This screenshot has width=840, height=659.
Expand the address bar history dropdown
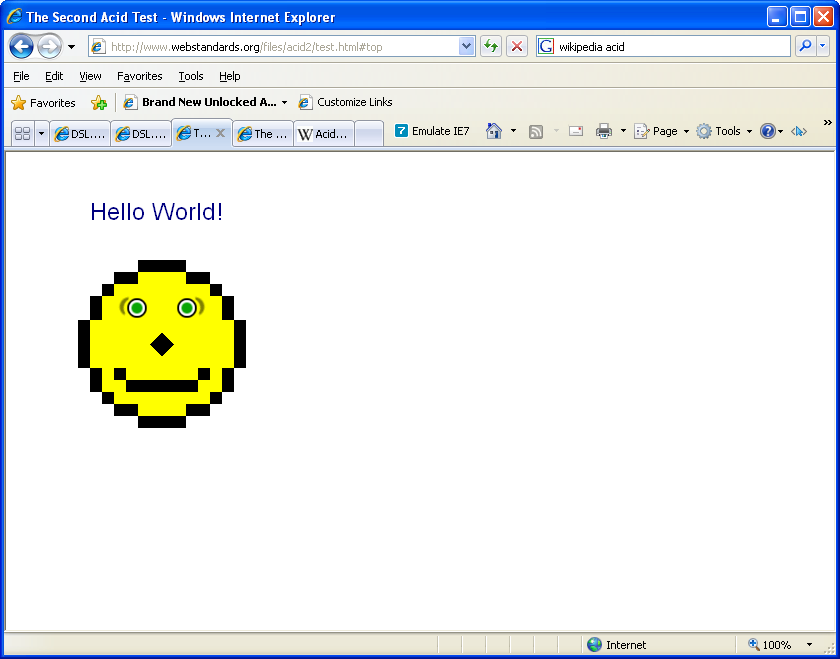pyautogui.click(x=467, y=47)
